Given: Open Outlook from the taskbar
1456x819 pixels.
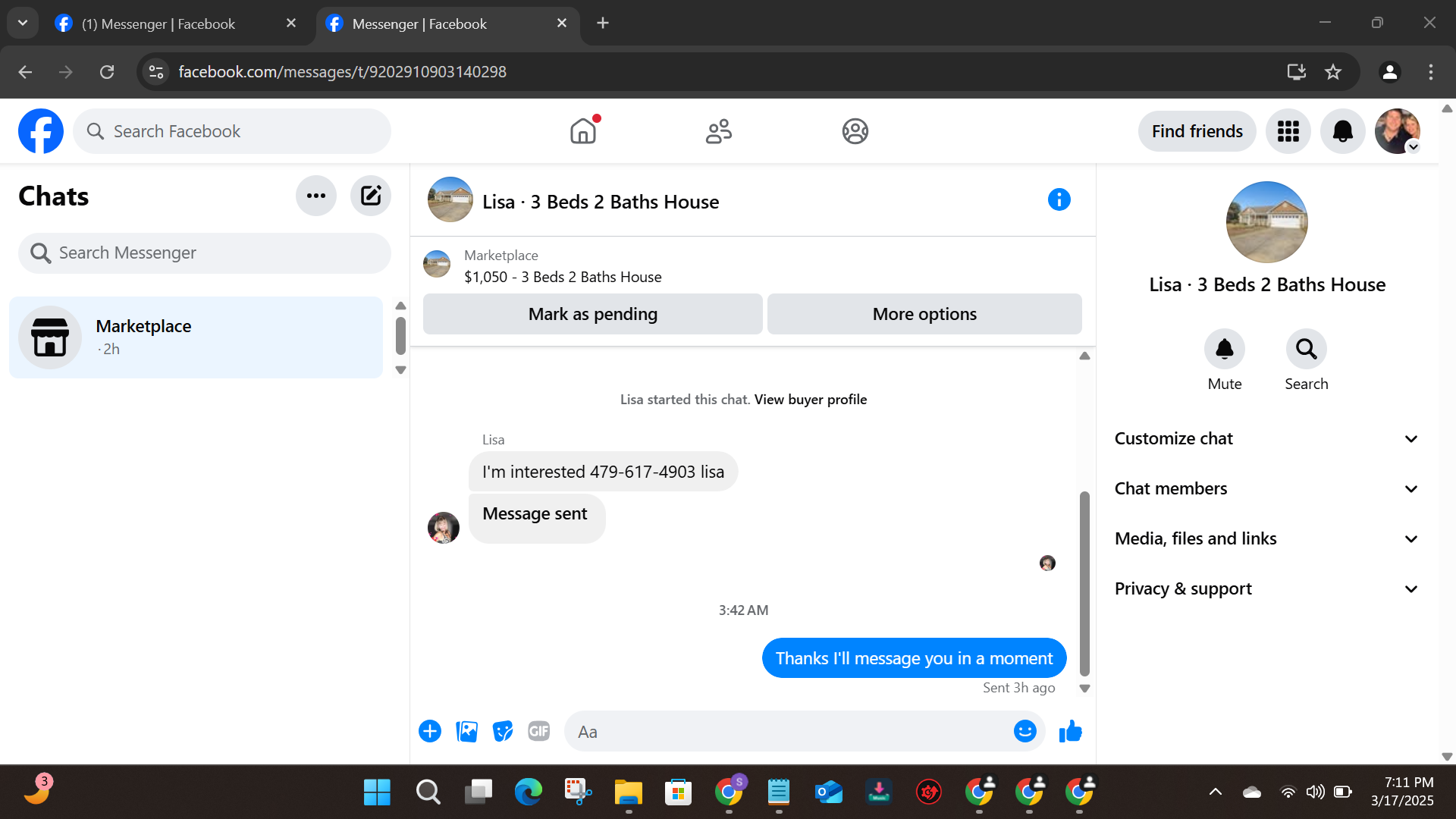Looking at the screenshot, I should pos(828,792).
